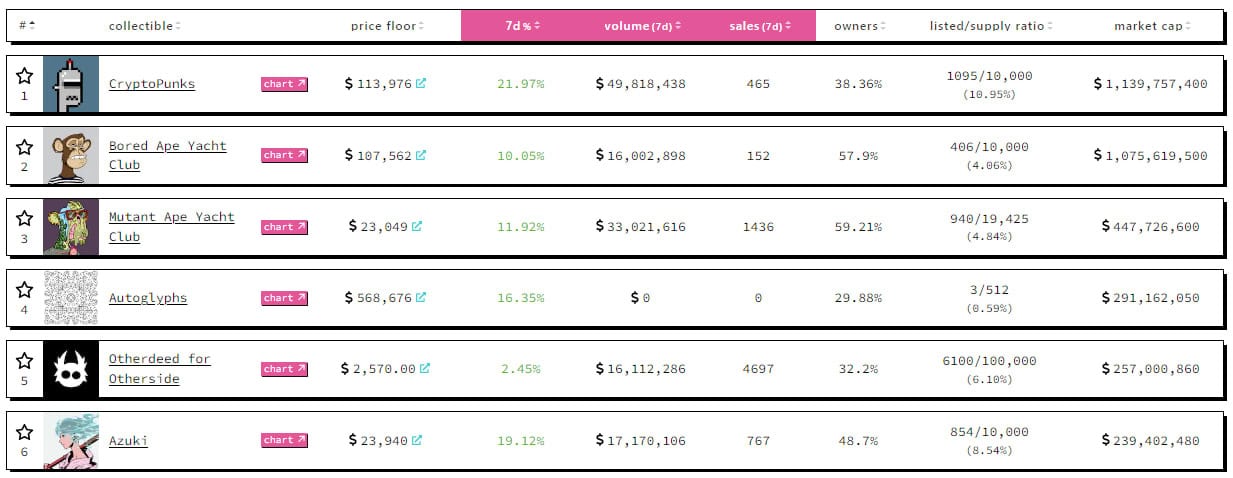Favorite CryptoPunks with the star toggle
The height and width of the screenshot is (478, 1233).
point(25,76)
